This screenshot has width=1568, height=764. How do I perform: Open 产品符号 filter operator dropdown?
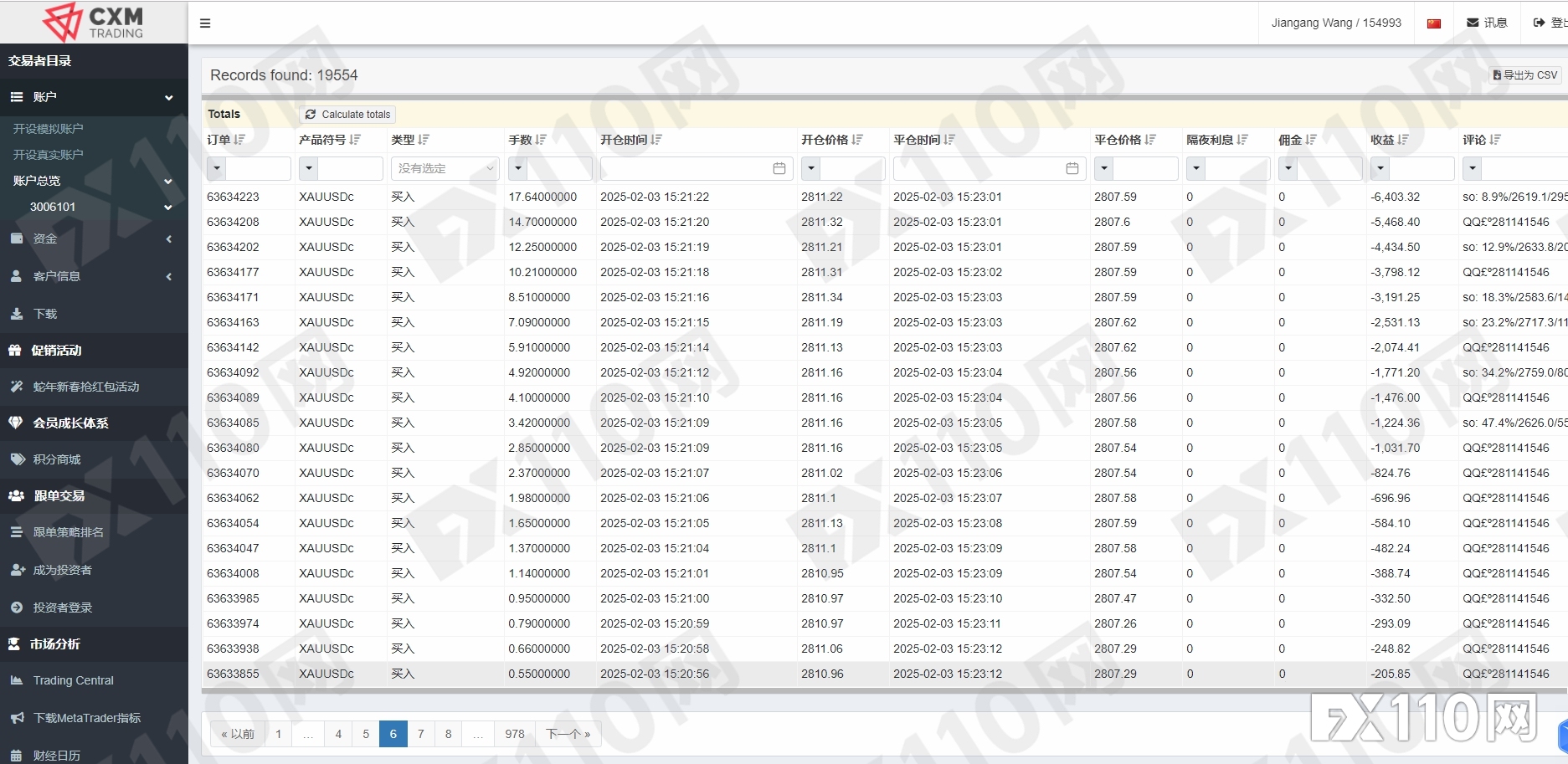pos(309,168)
